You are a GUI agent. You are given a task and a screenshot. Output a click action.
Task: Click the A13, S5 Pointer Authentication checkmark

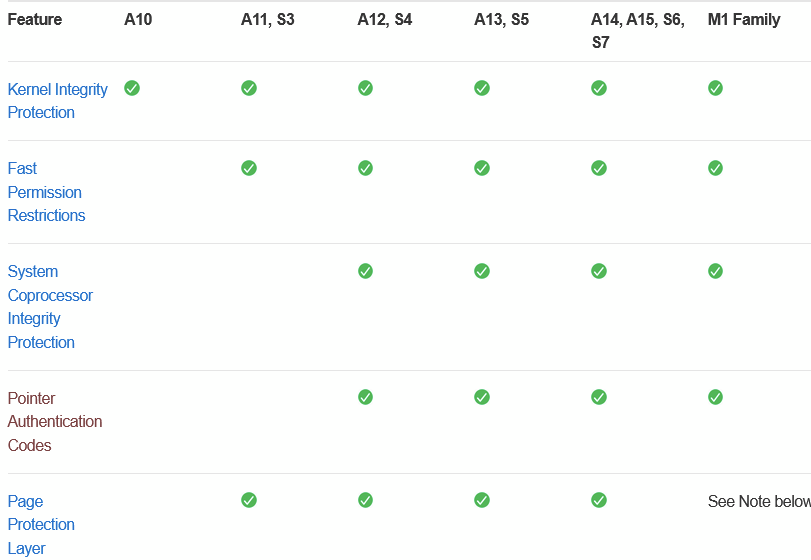point(482,397)
